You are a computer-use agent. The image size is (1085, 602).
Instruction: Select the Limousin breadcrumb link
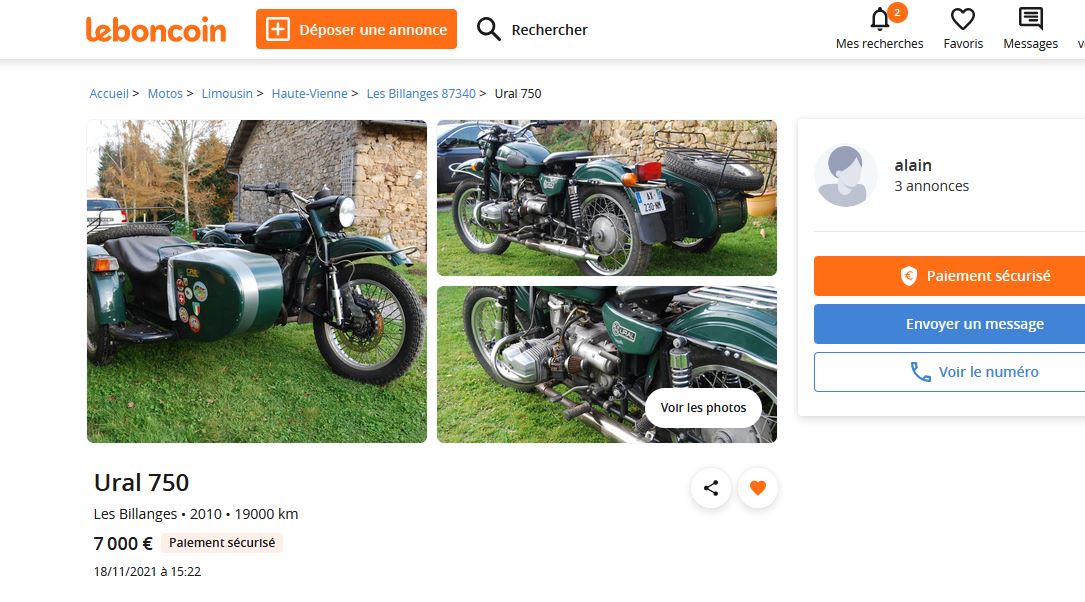(227, 94)
